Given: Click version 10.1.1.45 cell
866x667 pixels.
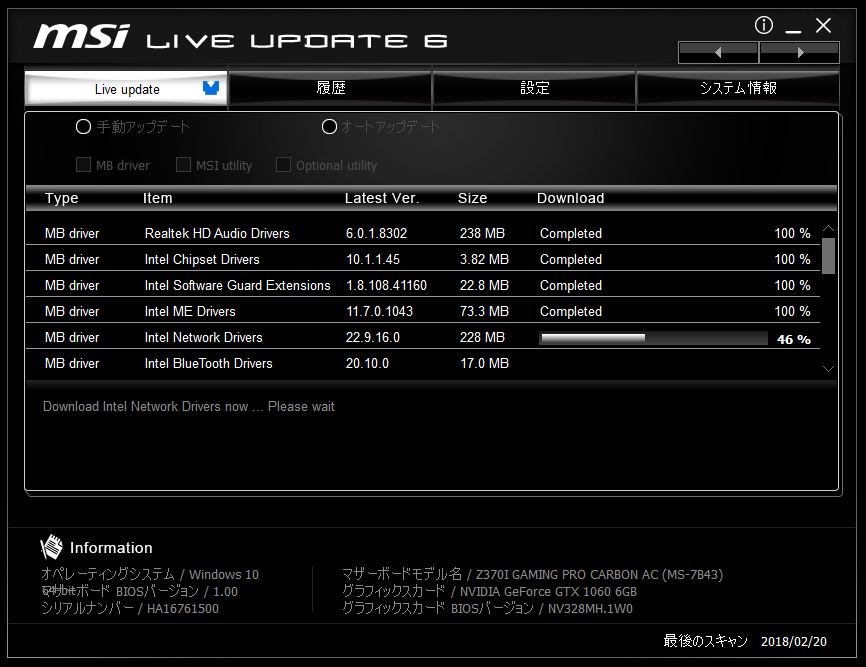Looking at the screenshot, I should 373,259.
